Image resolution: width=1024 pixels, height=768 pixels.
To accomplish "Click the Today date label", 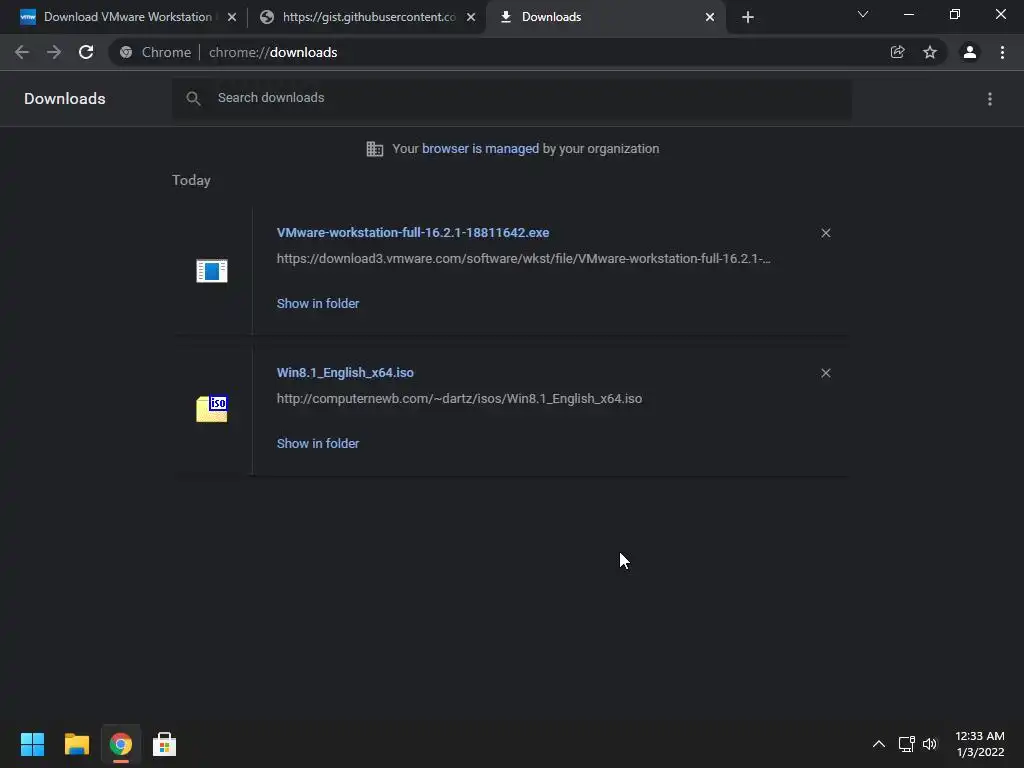I will (191, 180).
